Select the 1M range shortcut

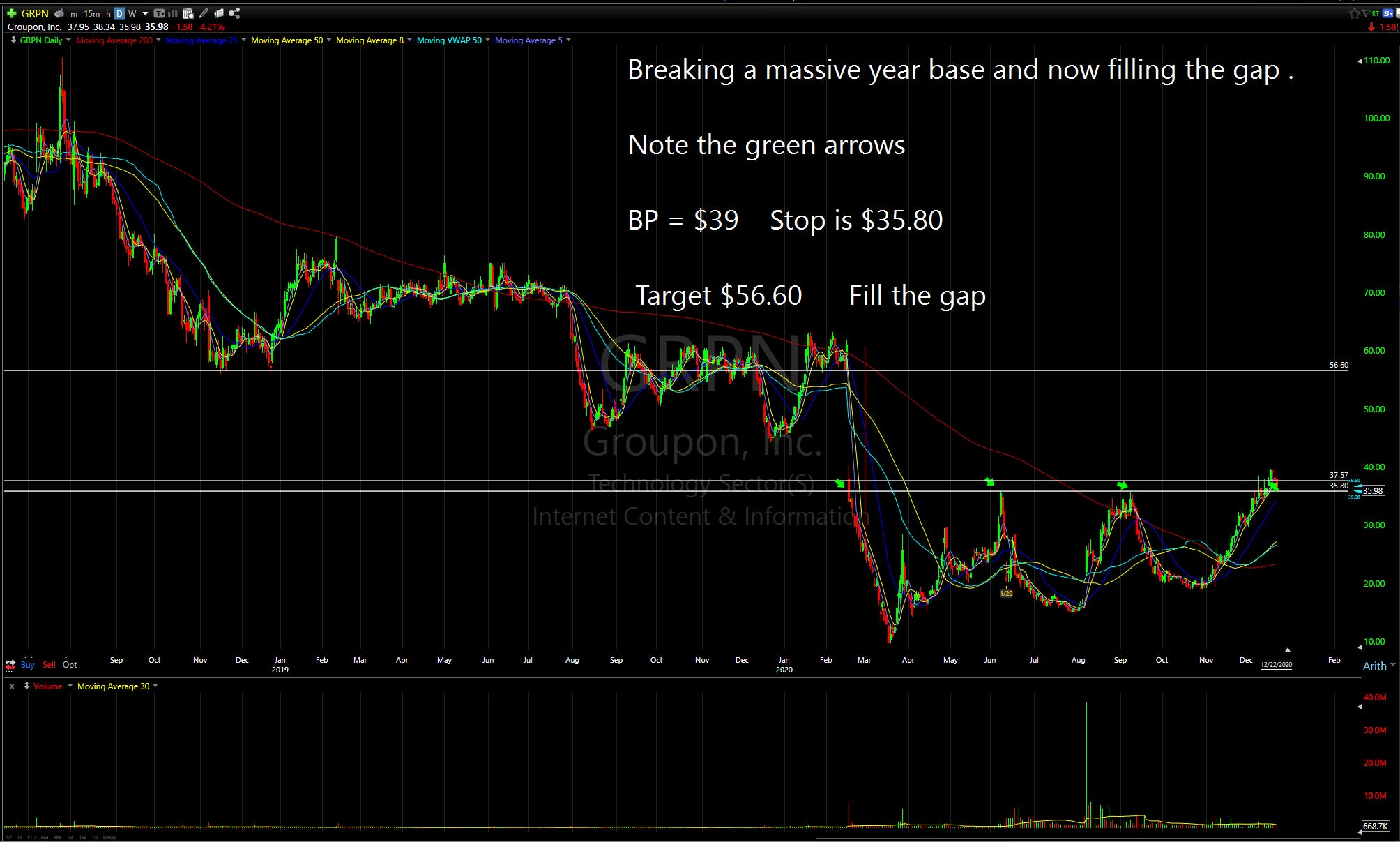point(70,837)
